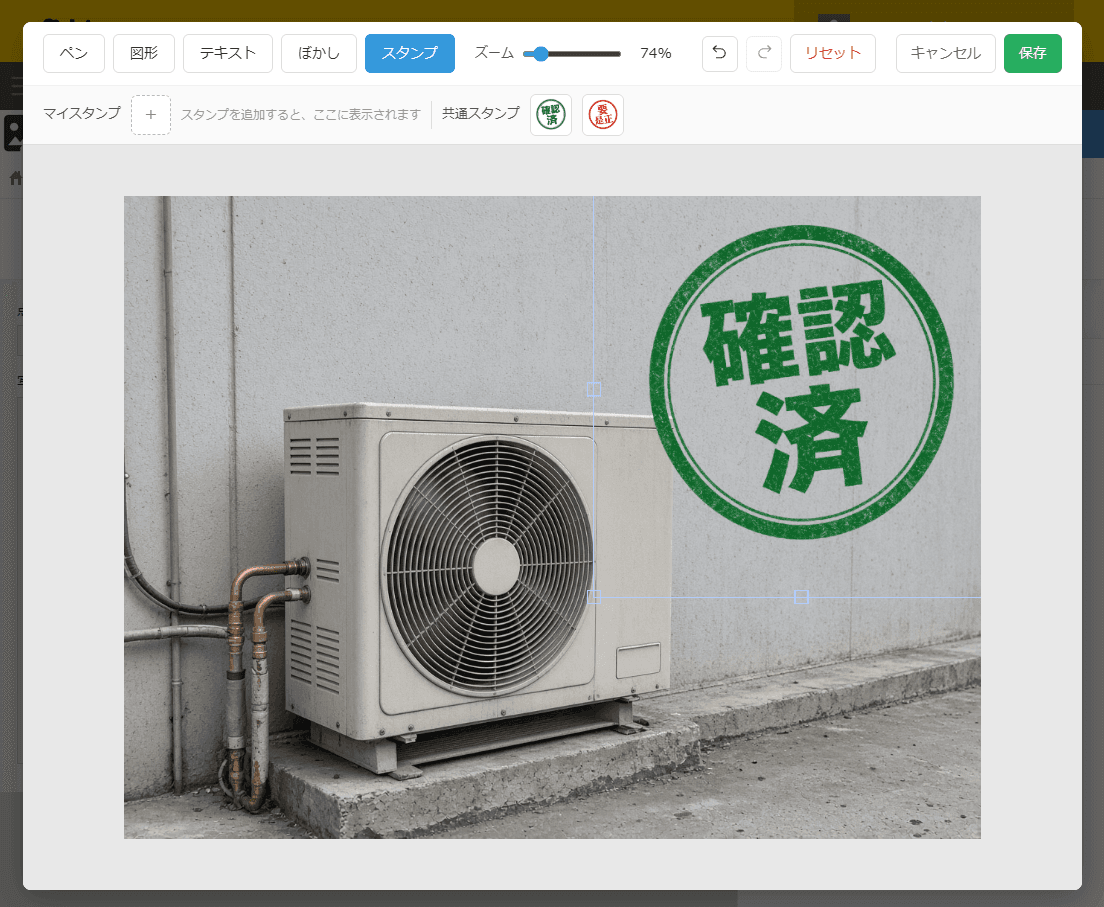Choose the ぼかし blur tool

coord(319,54)
